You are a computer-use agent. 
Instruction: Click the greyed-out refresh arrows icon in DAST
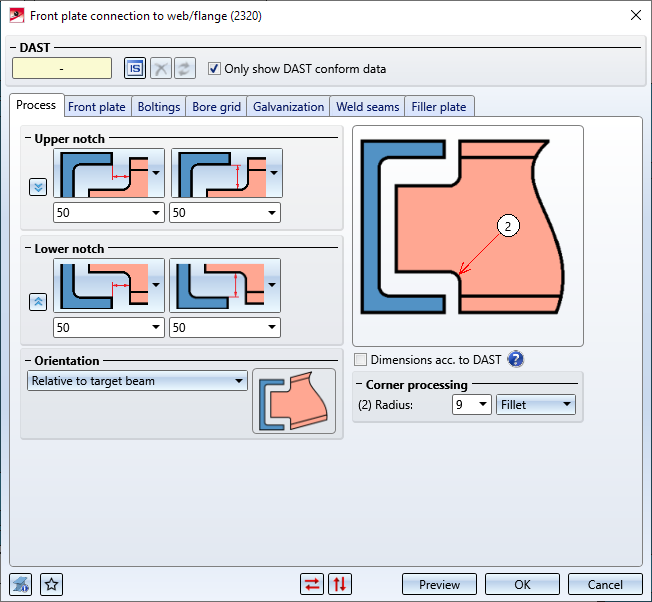tap(185, 68)
